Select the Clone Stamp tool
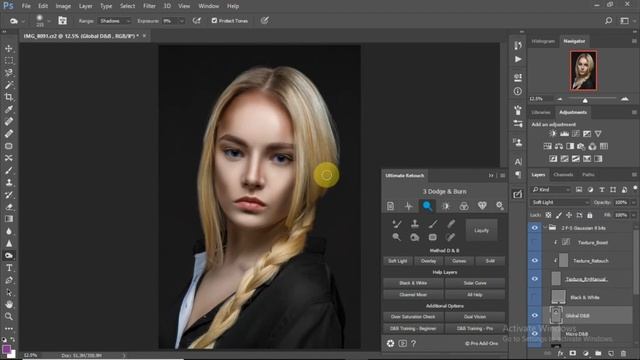The image size is (640, 360). pos(9,182)
